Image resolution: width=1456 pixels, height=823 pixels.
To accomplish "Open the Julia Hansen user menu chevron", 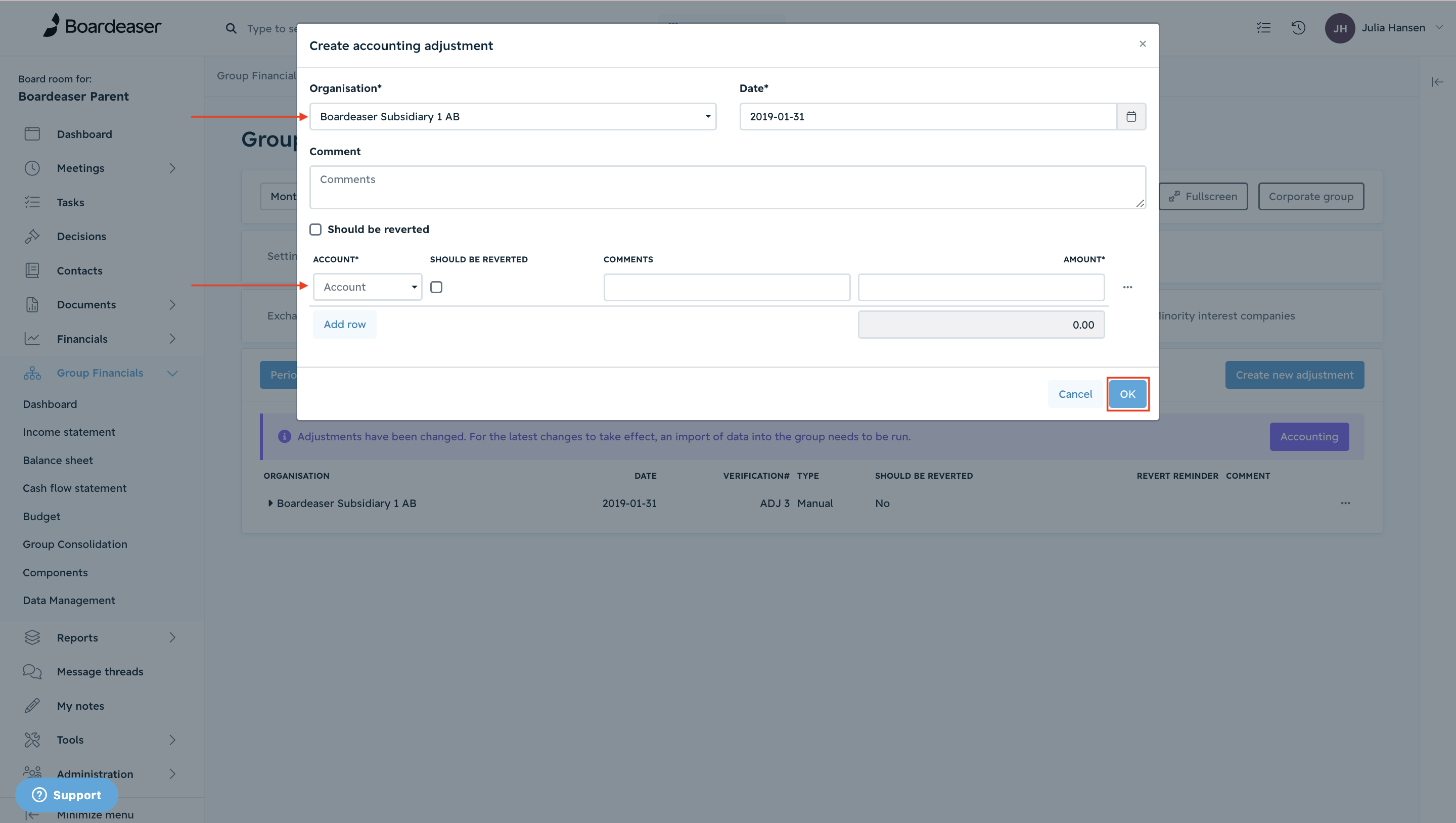I will coord(1439,27).
